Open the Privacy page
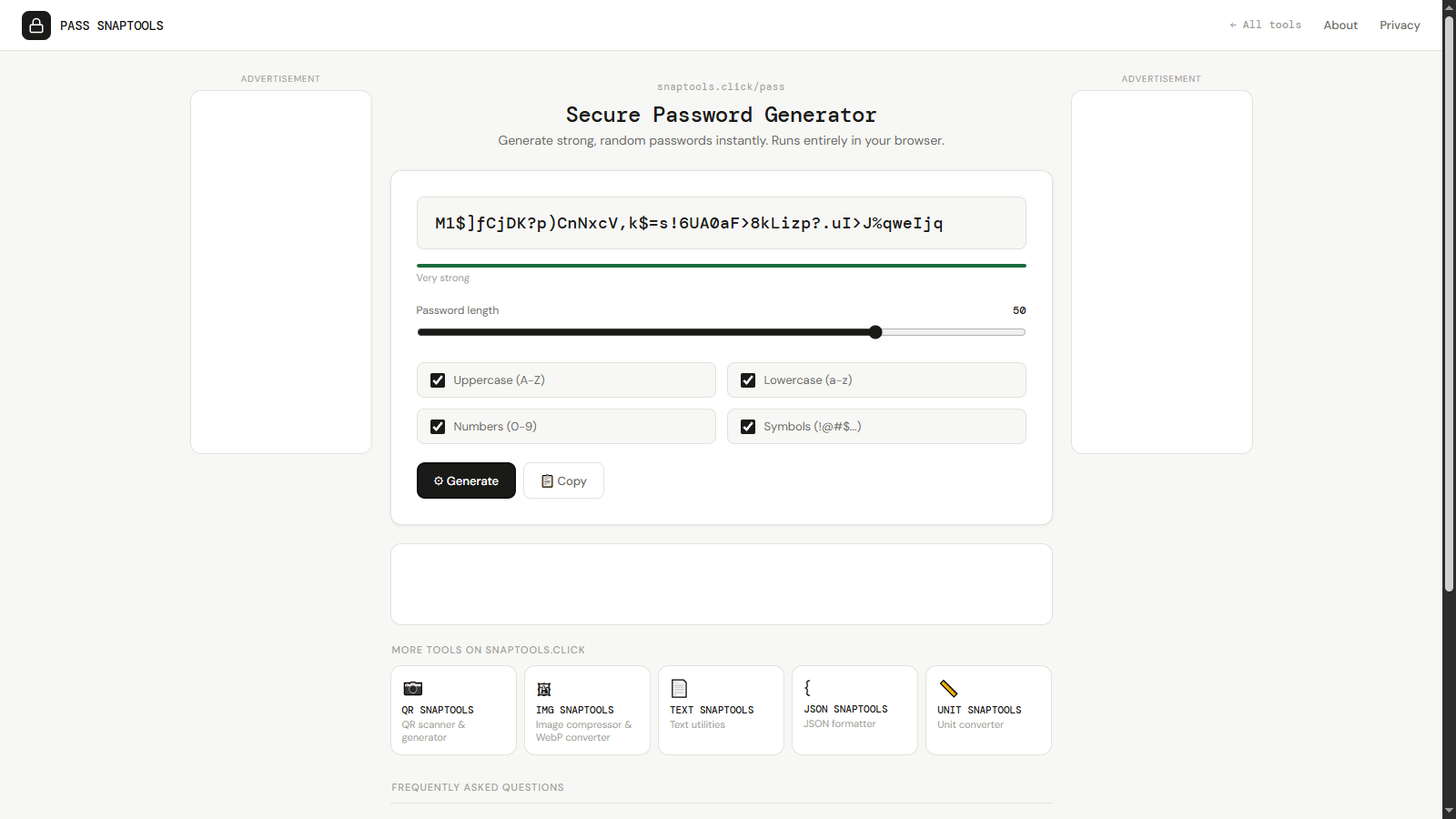 [x=1400, y=25]
